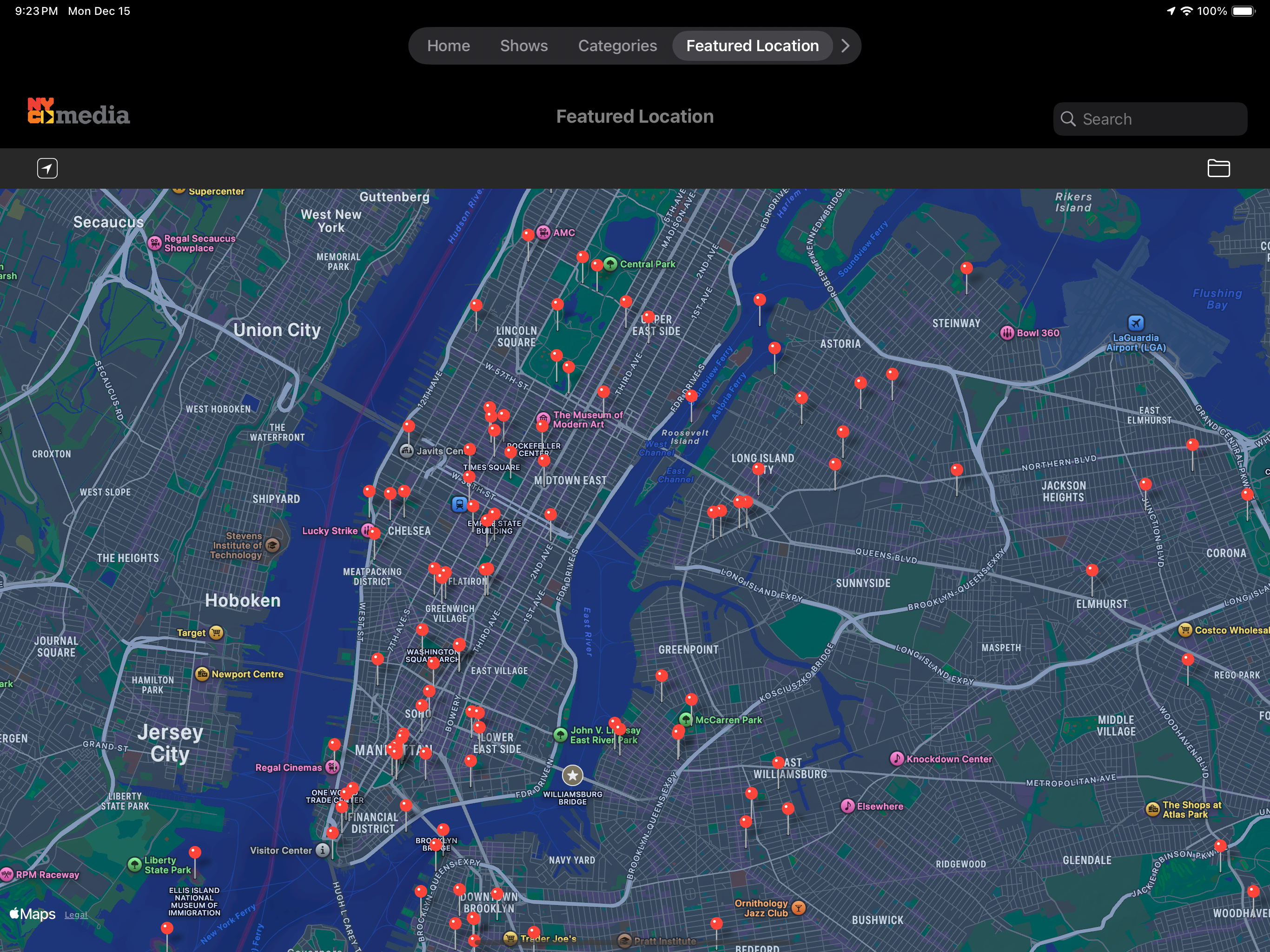Tap the Costco Wholesale icon
Image resolution: width=1270 pixels, height=952 pixels.
point(1185,630)
